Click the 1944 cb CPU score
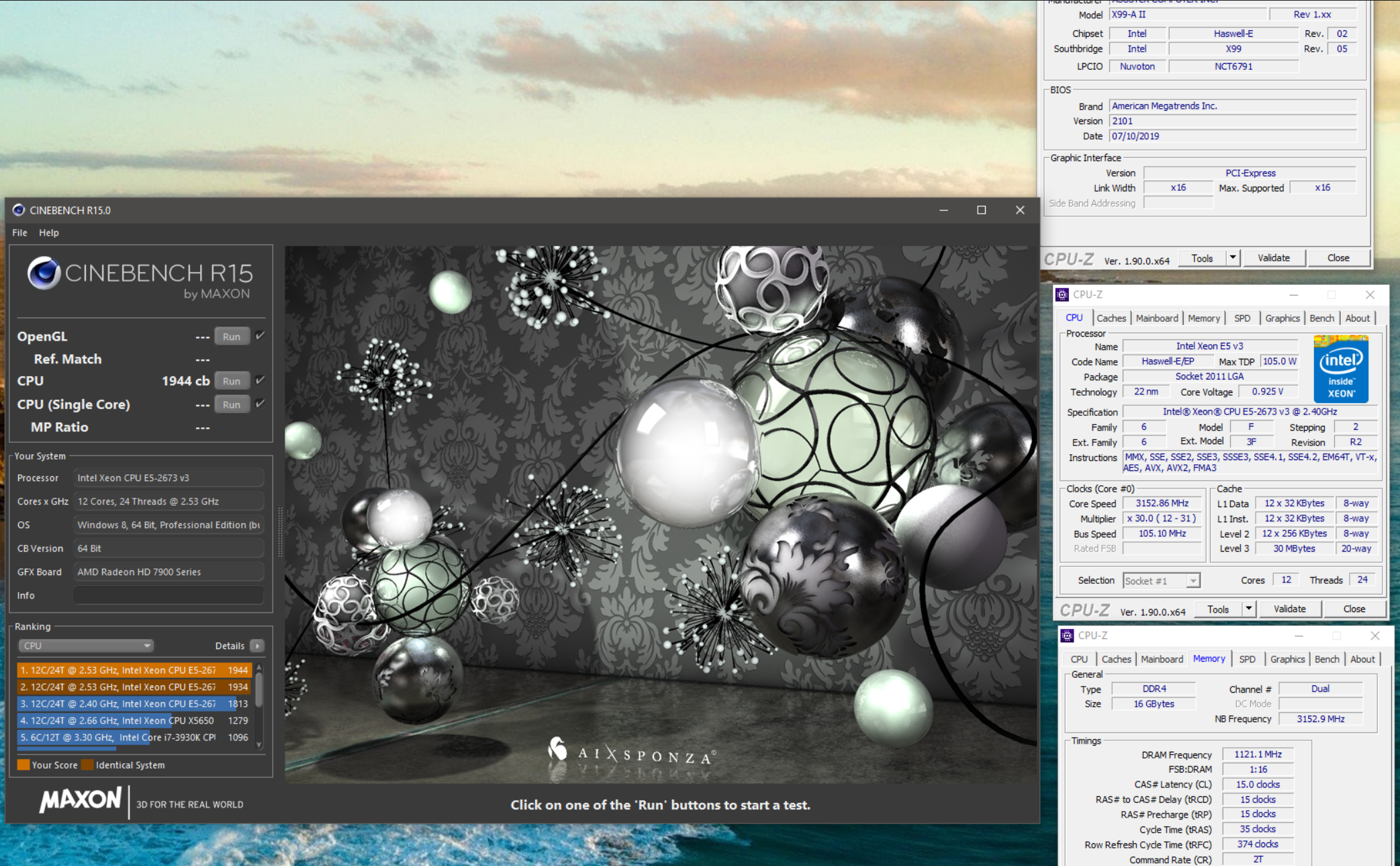This screenshot has width=1400, height=866. click(185, 381)
